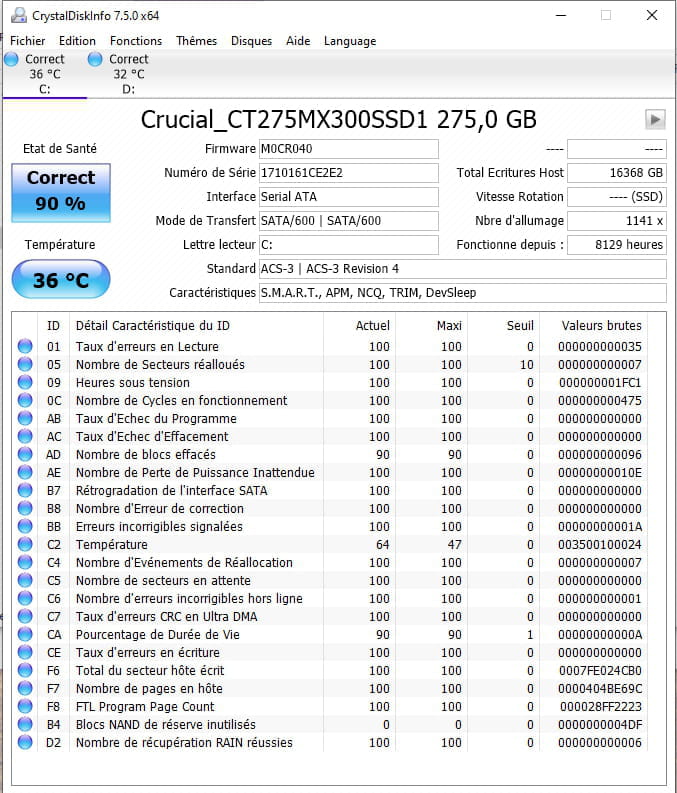Click the Actuel column header

coord(359,326)
